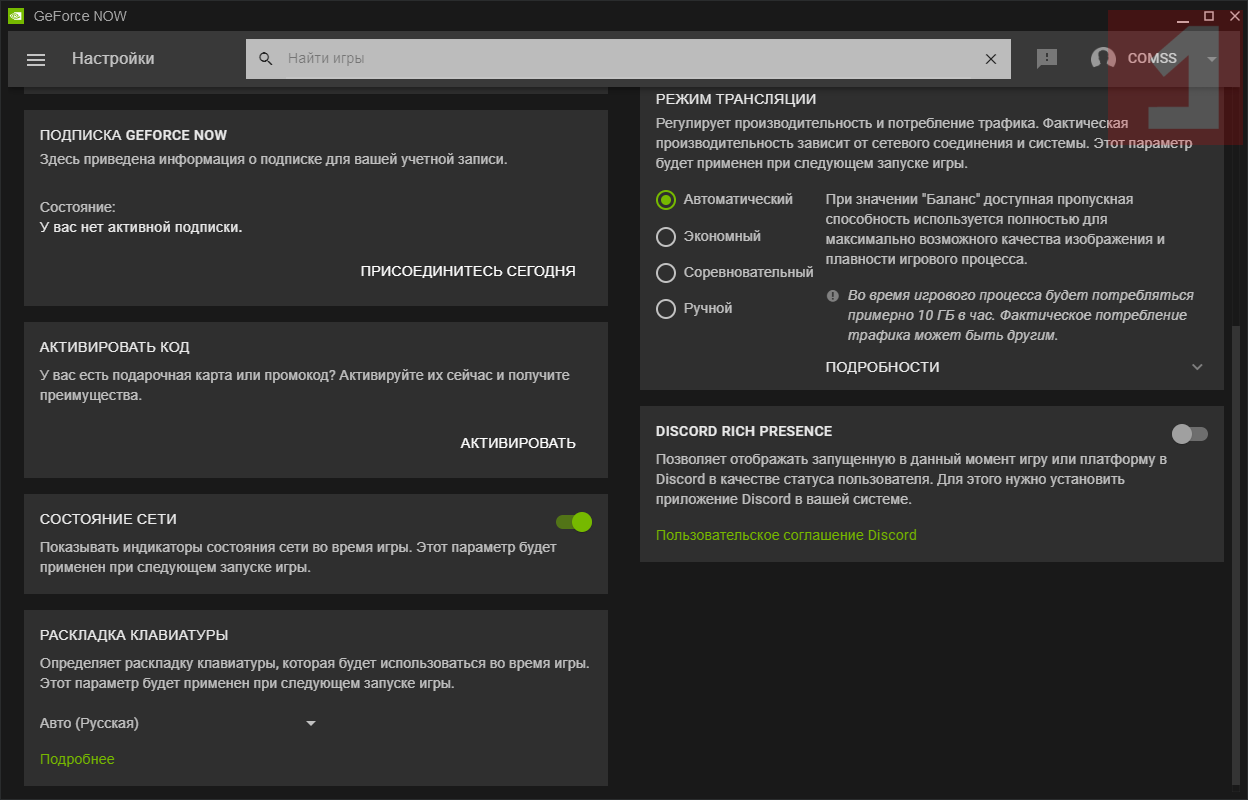
Task: Select the Автоматический streaming mode
Action: coord(666,199)
